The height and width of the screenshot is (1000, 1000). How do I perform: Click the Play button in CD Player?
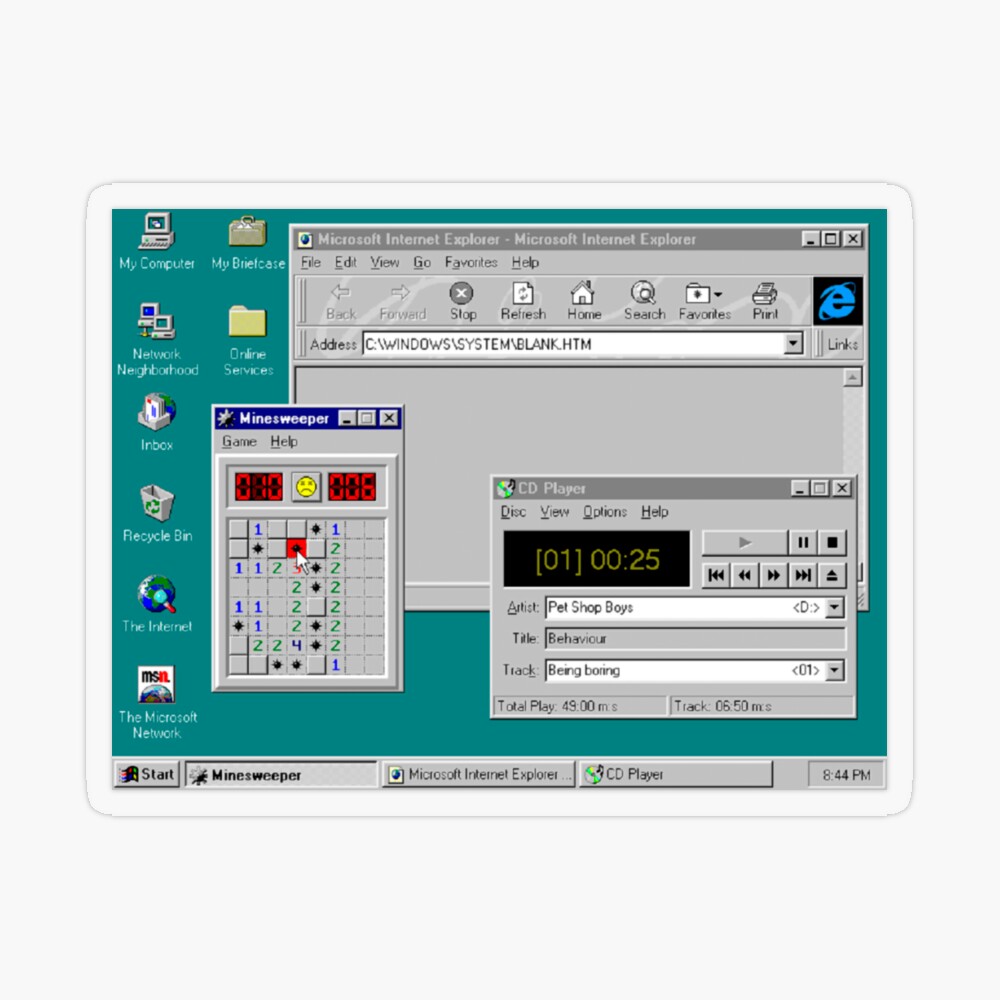pos(744,542)
